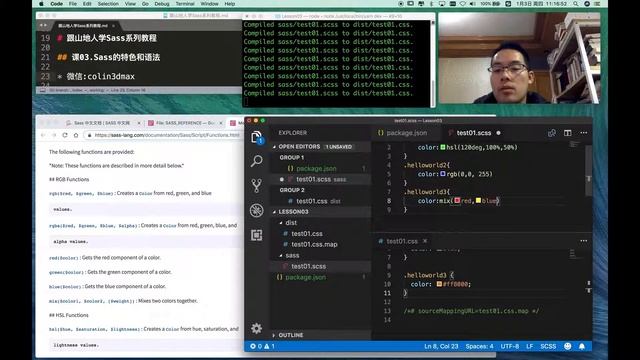Viewport: 640px width, 360px height.
Task: Switch to the test01.scss editor tab
Action: pyautogui.click(x=474, y=133)
